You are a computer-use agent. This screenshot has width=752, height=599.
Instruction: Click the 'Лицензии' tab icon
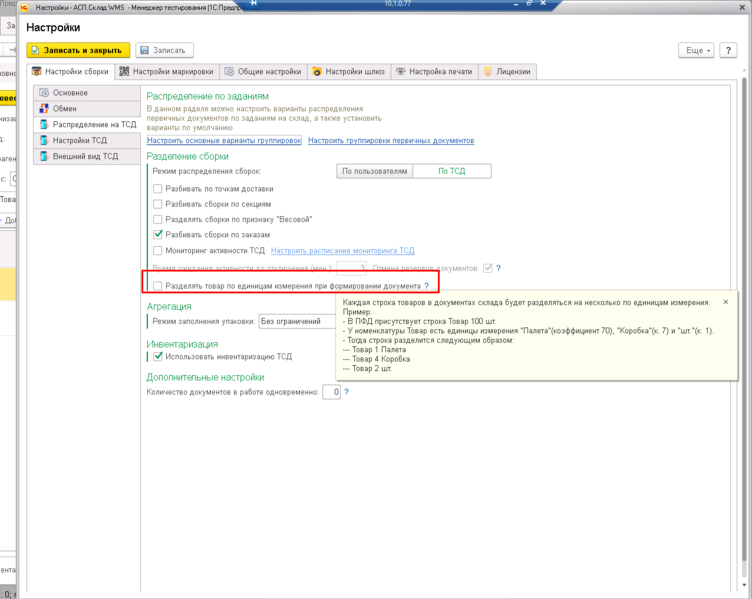[488, 71]
